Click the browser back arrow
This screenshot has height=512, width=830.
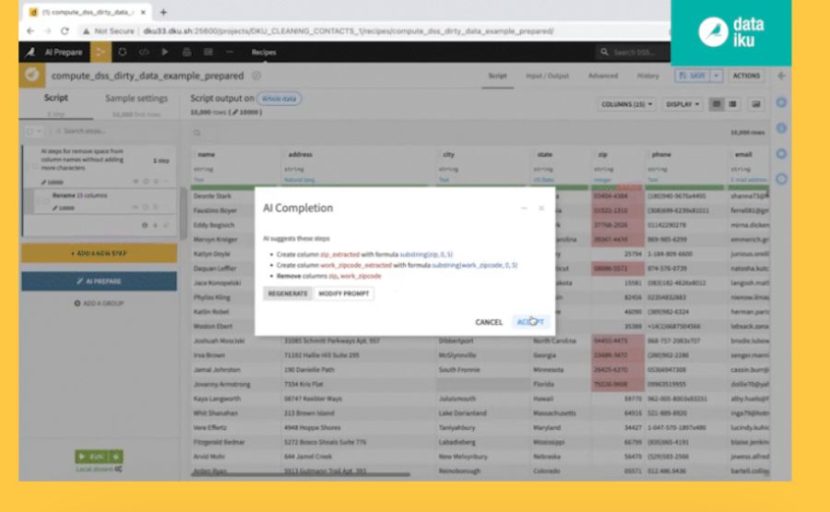(31, 31)
